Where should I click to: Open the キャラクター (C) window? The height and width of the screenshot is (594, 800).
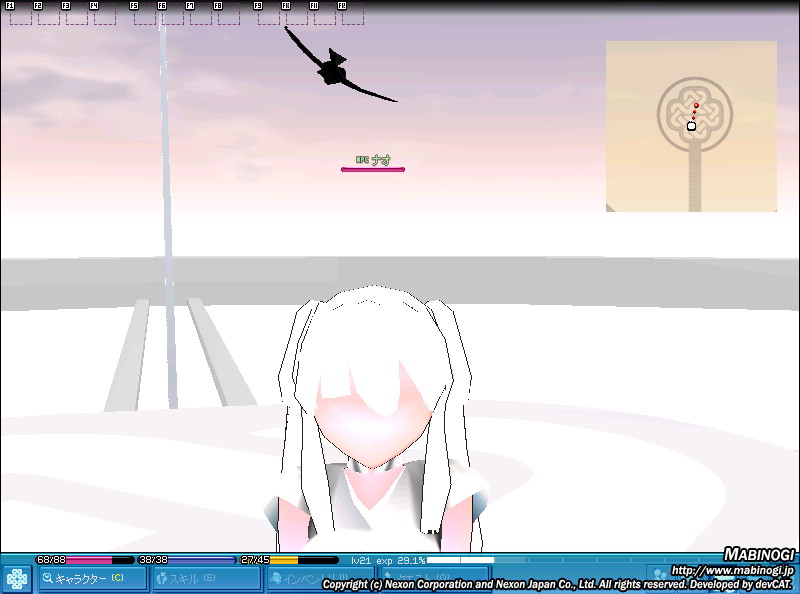pos(92,579)
